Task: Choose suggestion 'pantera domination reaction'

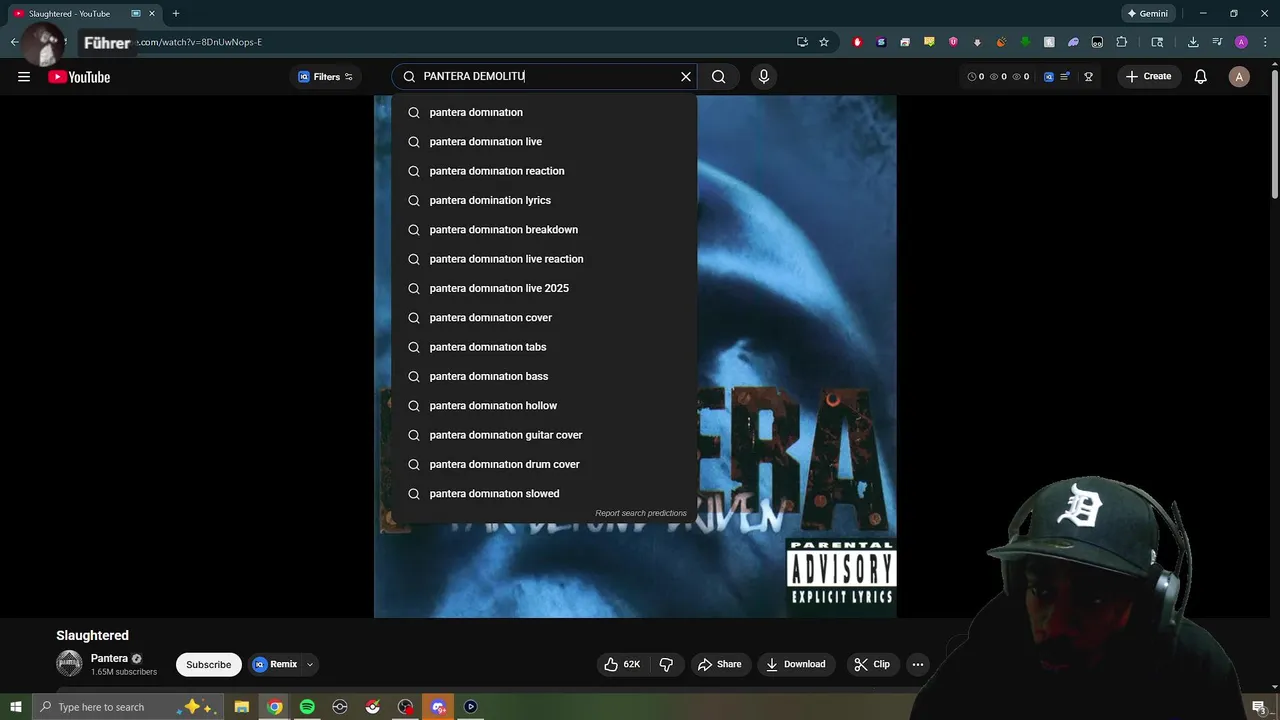Action: click(x=544, y=171)
